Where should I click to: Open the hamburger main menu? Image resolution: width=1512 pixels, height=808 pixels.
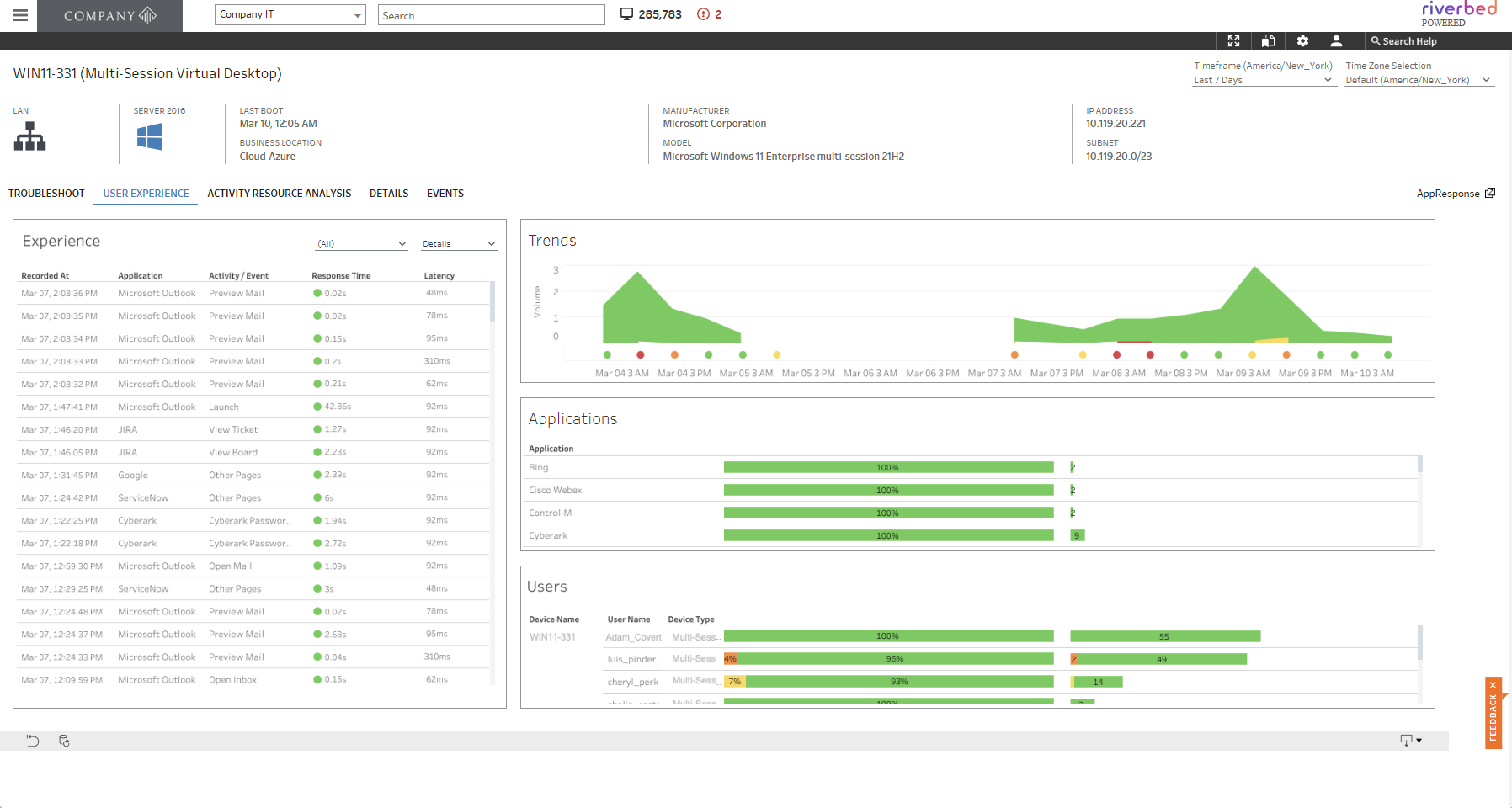(x=20, y=15)
